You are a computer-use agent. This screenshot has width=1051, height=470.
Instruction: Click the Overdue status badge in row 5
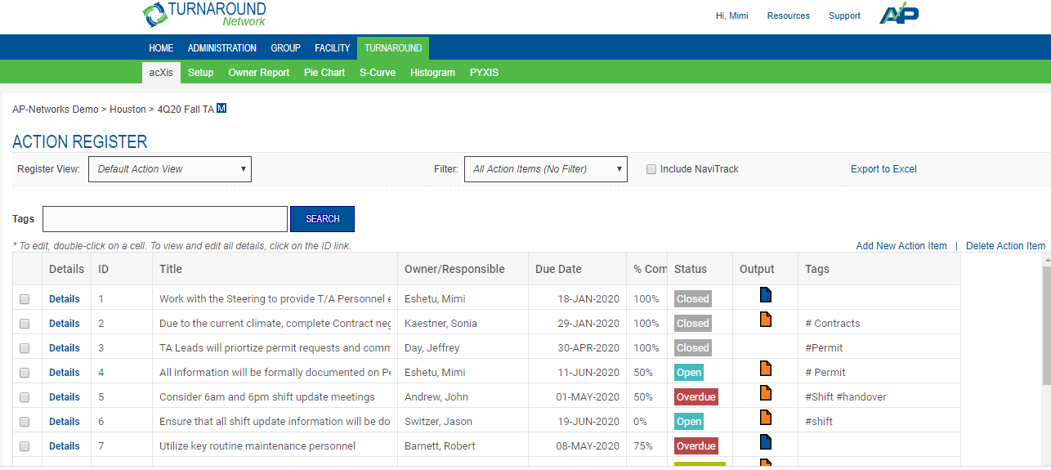695,396
